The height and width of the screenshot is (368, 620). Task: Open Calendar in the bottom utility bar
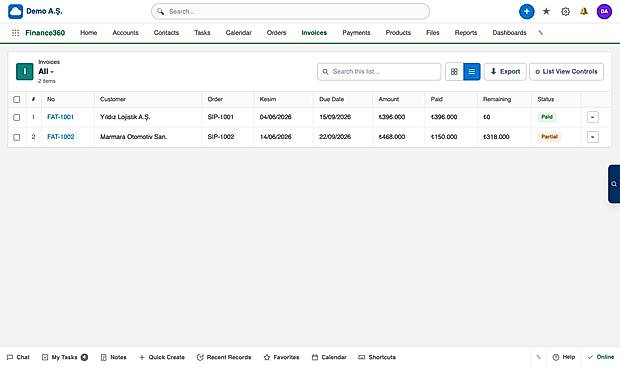pos(329,357)
